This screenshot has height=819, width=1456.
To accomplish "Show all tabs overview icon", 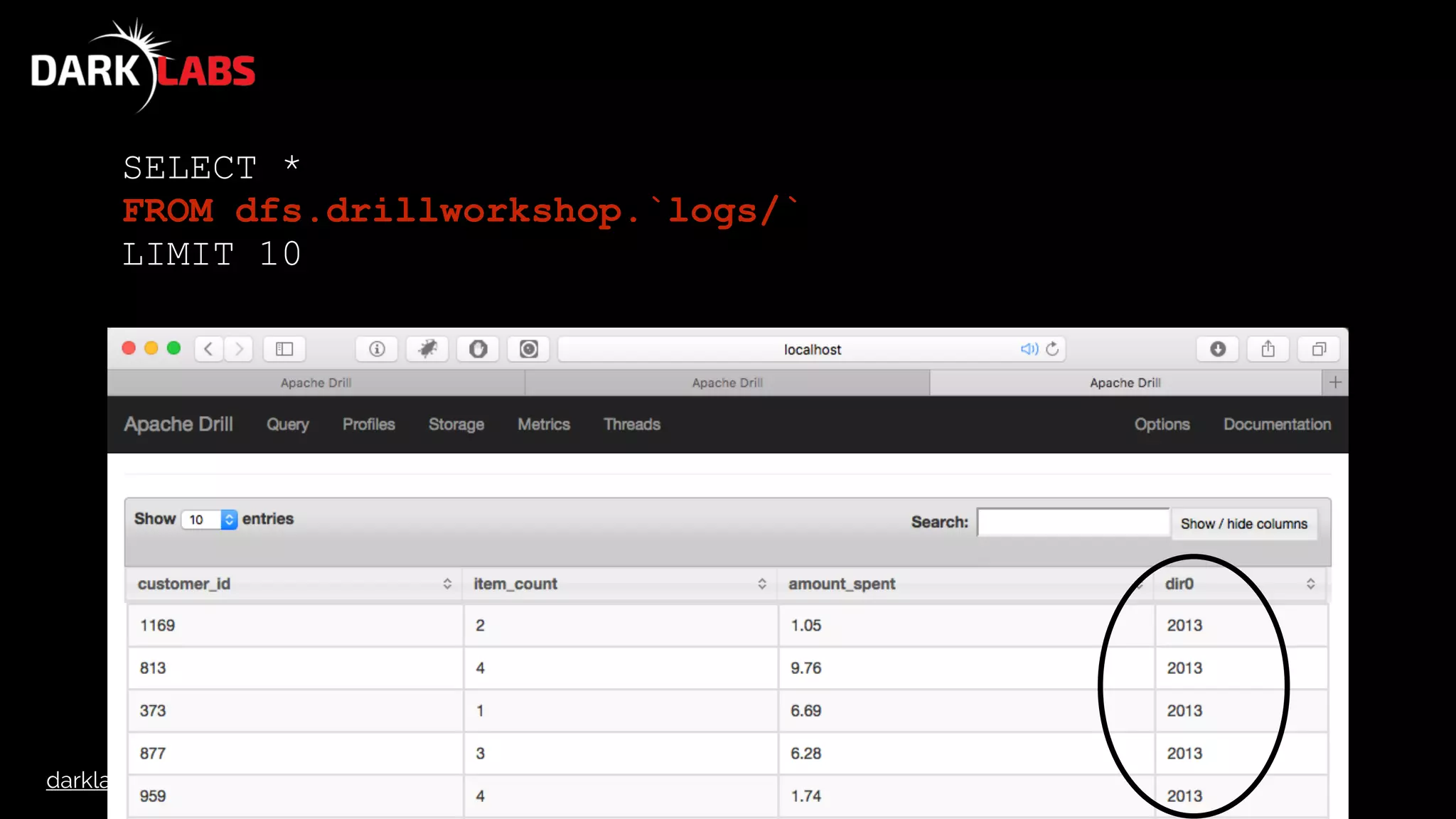I will tap(1319, 348).
